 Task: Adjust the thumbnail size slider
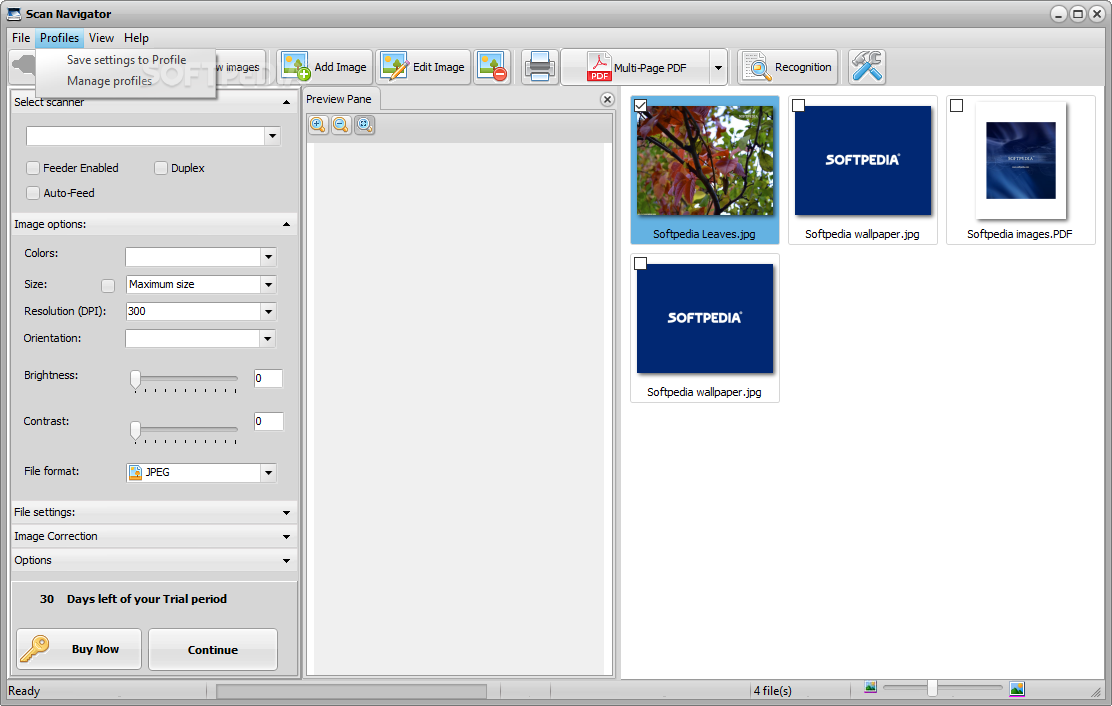(x=932, y=688)
